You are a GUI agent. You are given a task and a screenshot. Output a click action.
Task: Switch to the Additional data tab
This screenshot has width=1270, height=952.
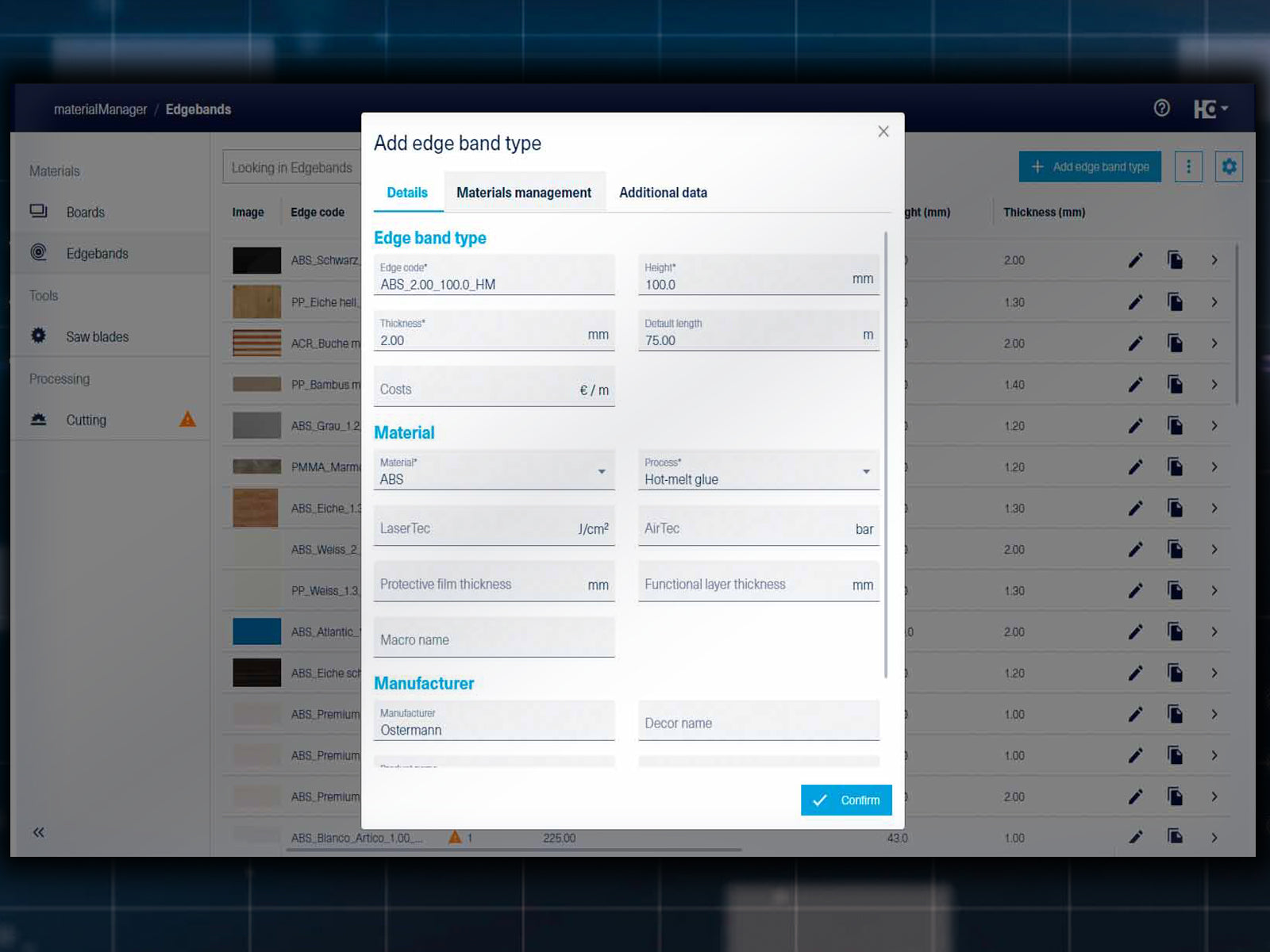pos(663,193)
